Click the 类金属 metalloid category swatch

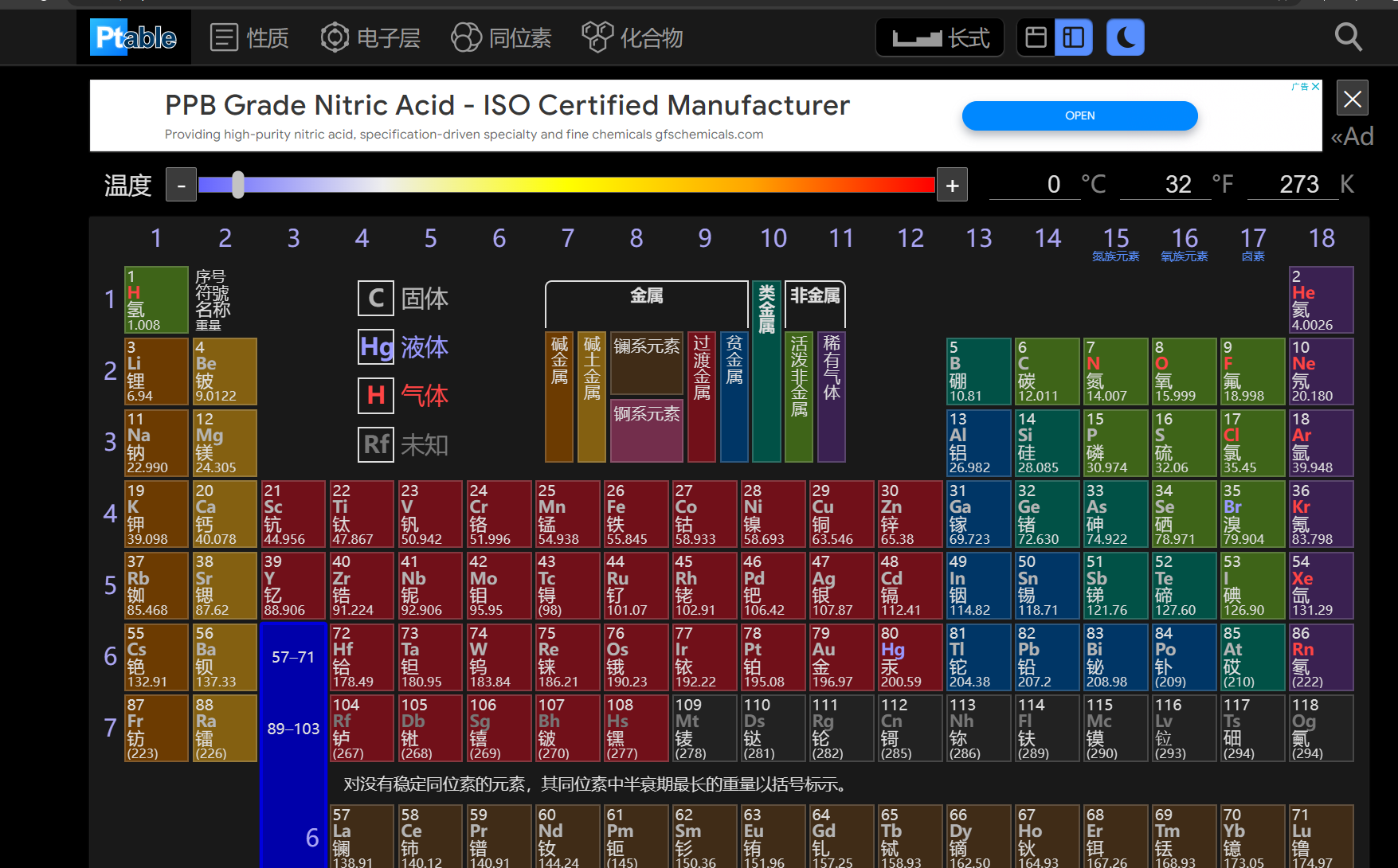tap(766, 371)
